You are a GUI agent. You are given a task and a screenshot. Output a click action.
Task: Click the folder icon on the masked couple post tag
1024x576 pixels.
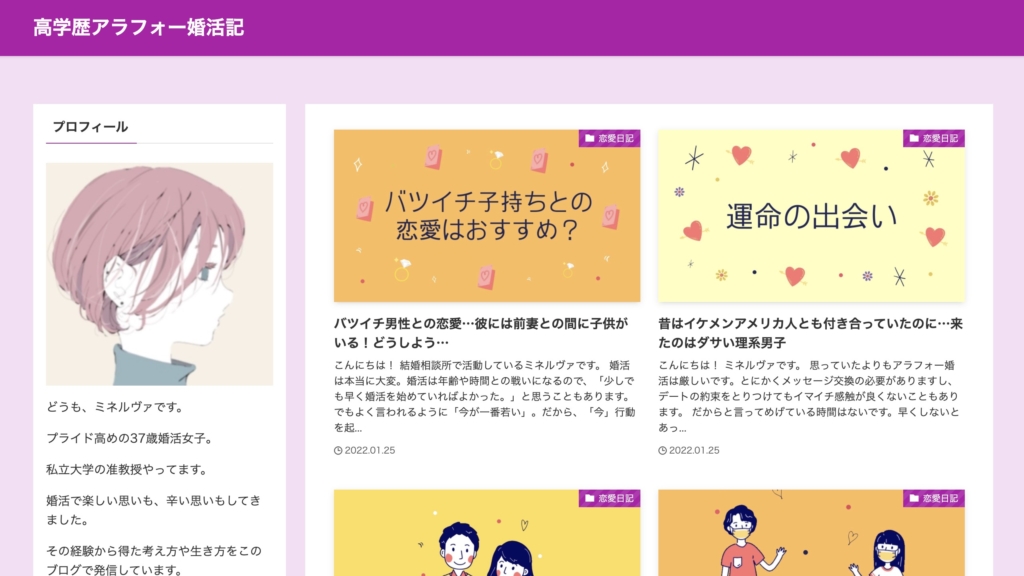point(914,498)
